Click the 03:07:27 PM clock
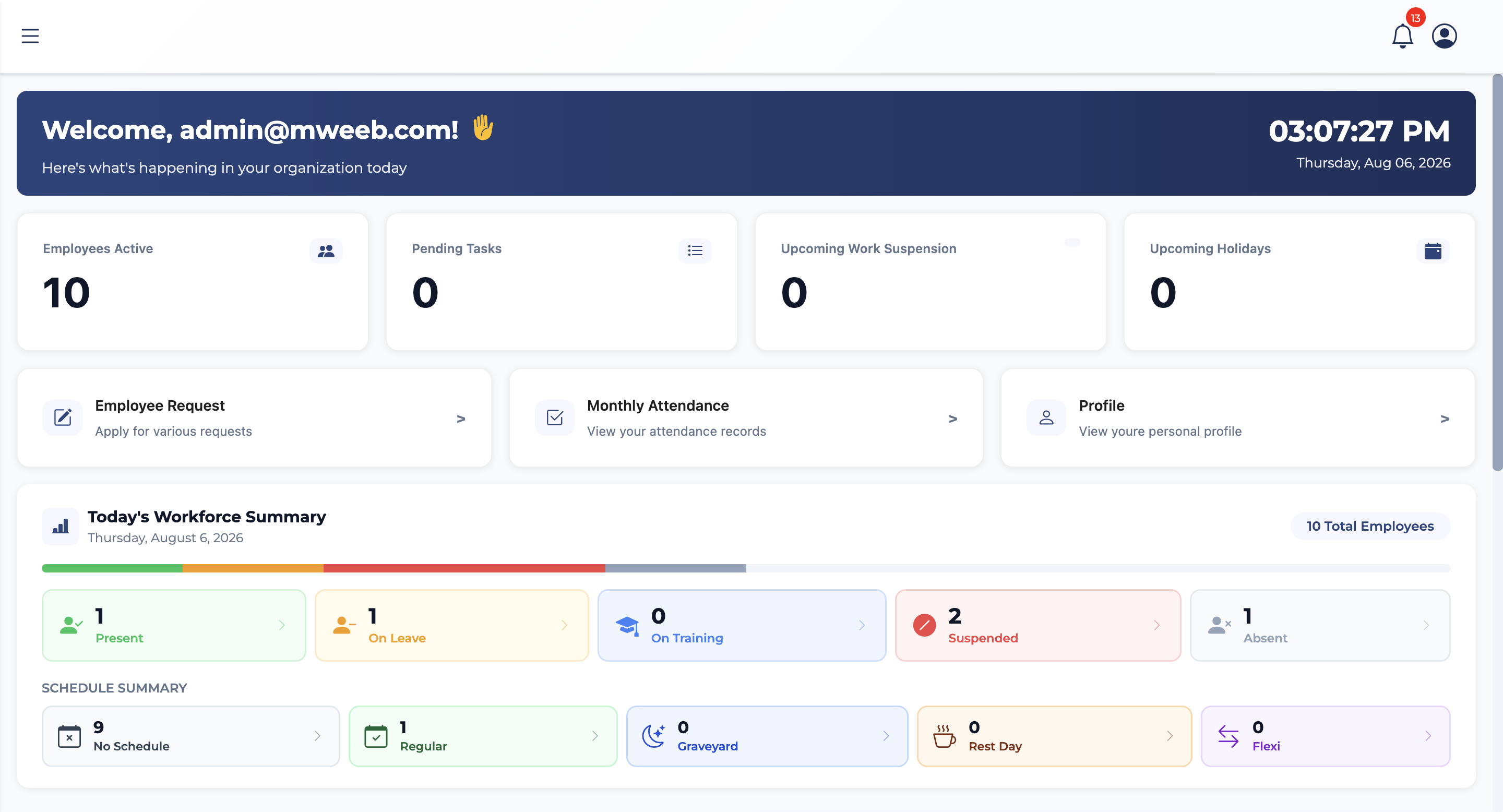Screen dimensions: 1503x812 coord(1359,130)
